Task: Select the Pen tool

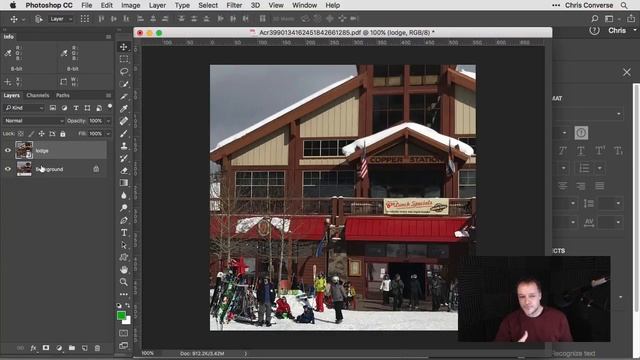Action: [124, 220]
